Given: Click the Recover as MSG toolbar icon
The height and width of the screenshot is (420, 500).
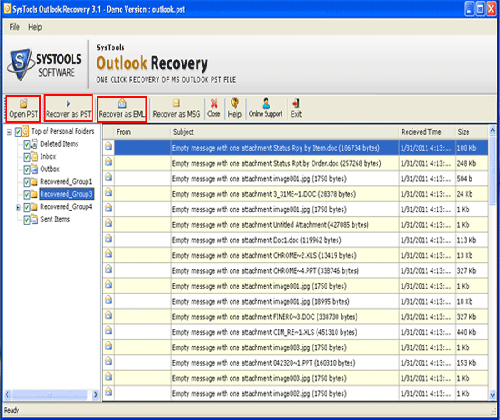Looking at the screenshot, I should tap(176, 103).
